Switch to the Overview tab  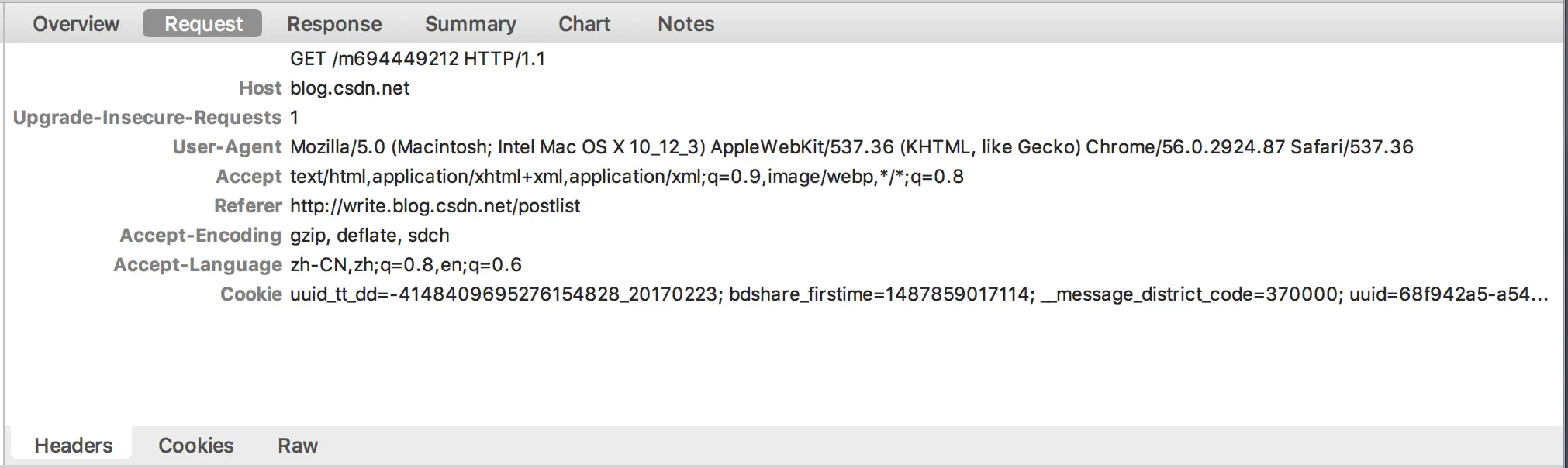[76, 24]
